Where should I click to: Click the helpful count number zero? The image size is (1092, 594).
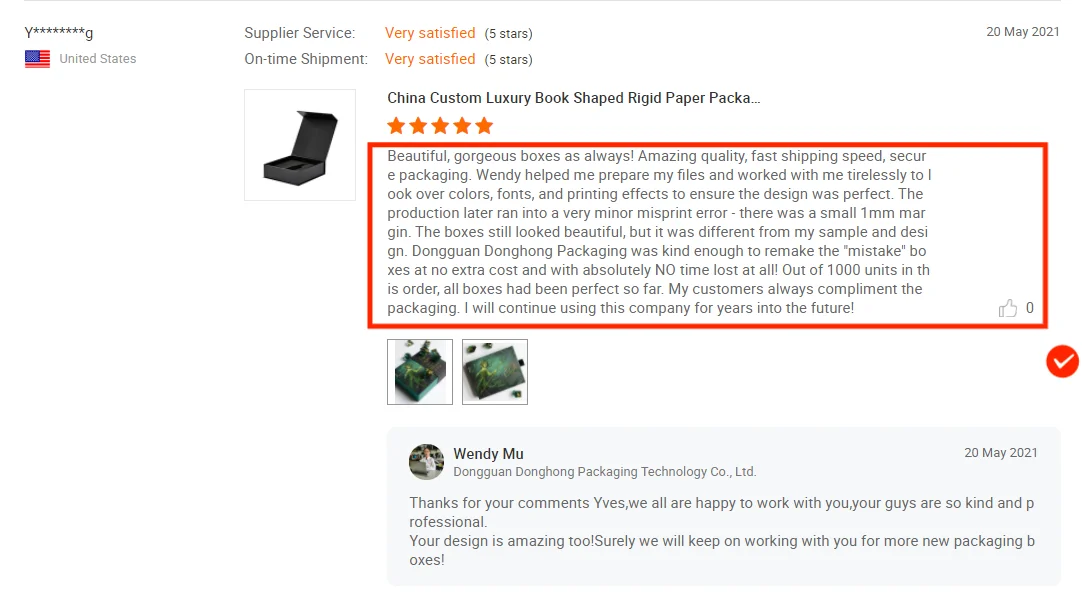pos(1029,308)
